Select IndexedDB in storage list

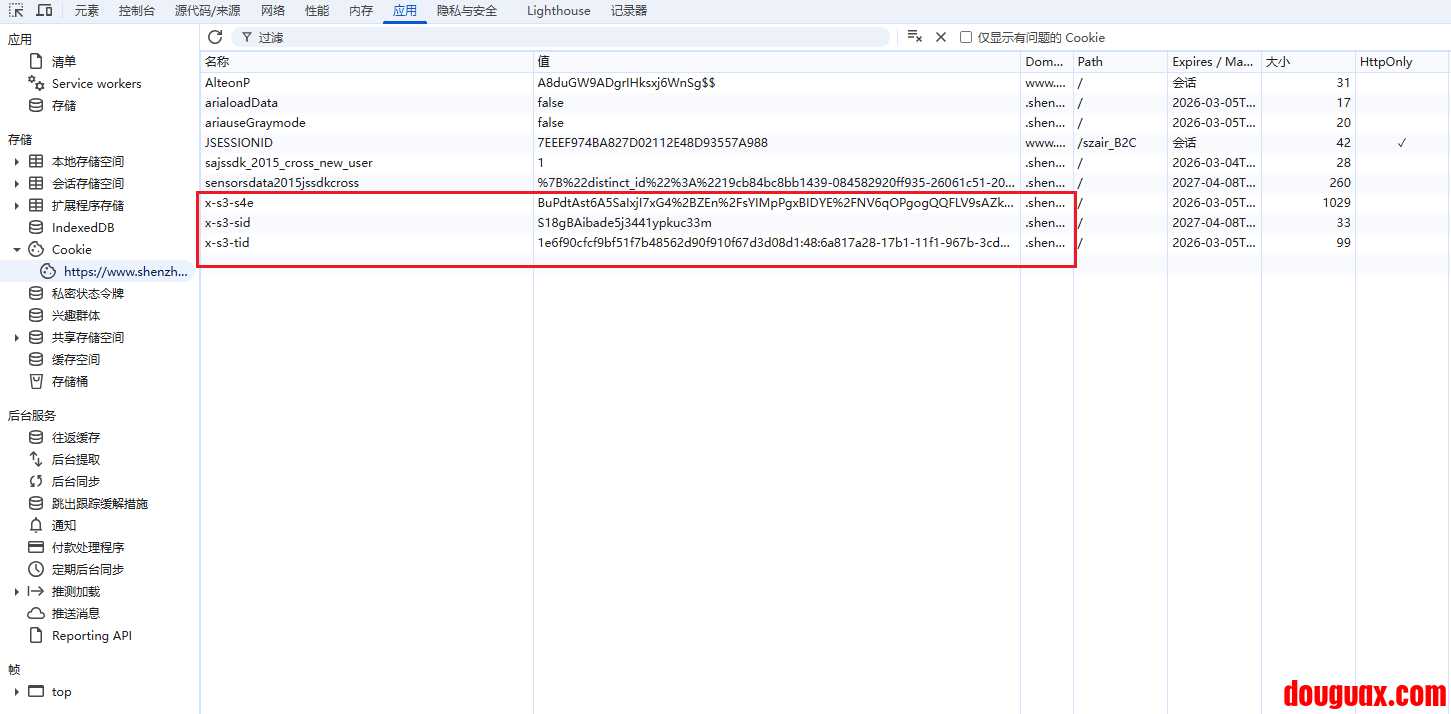pyautogui.click(x=83, y=228)
